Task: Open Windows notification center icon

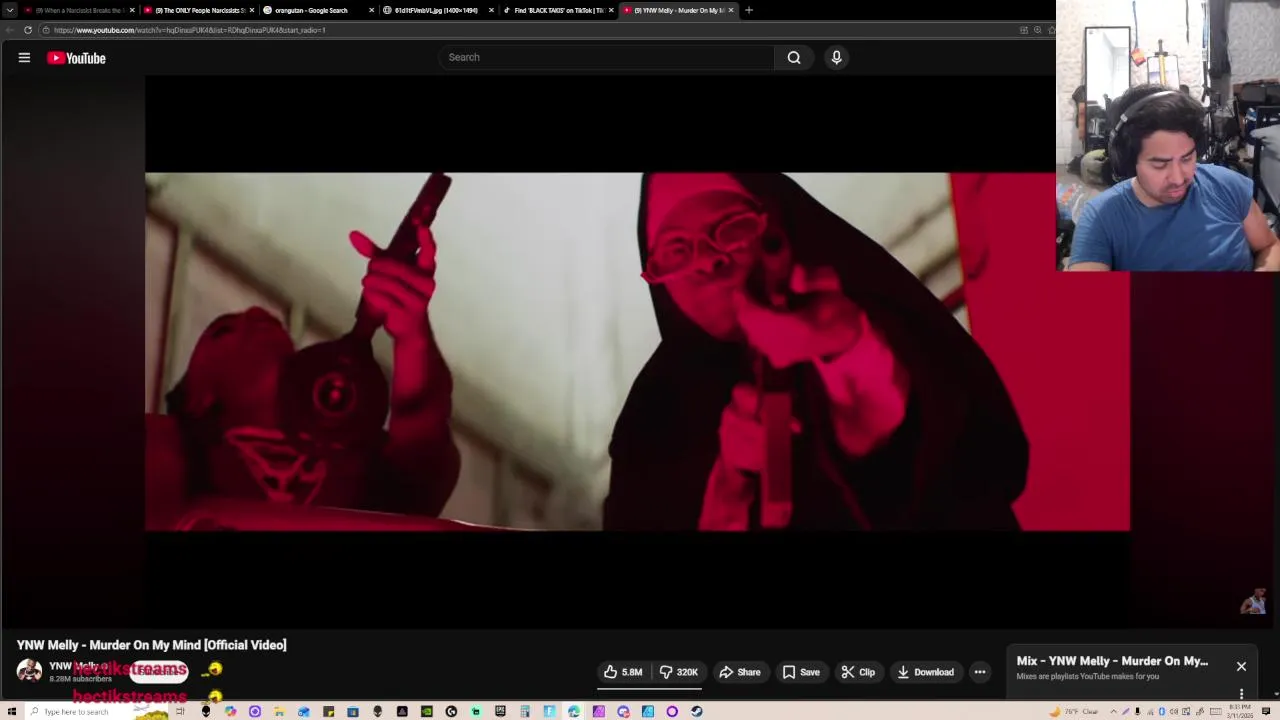Action: point(1266,711)
